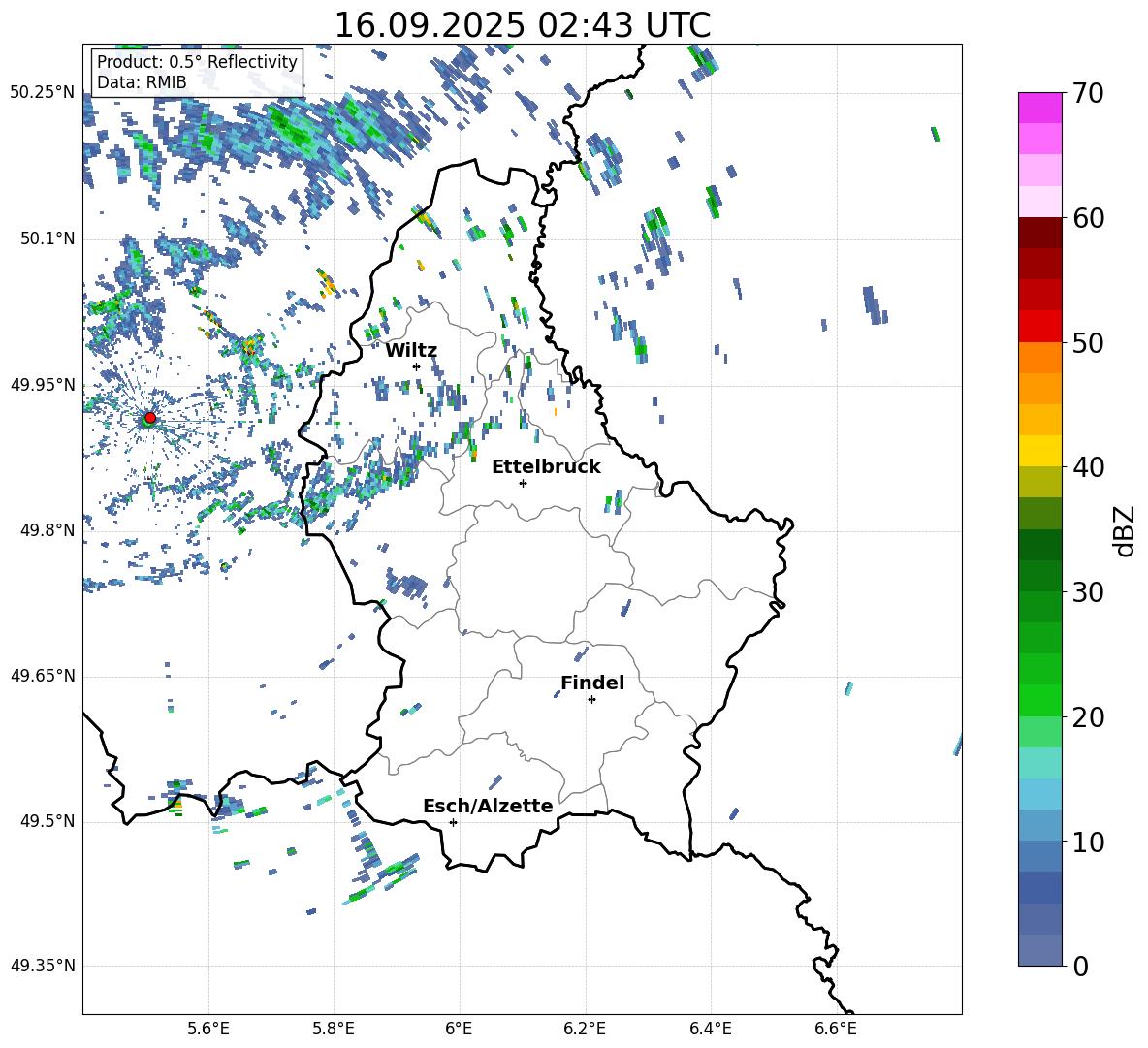Click the colorbar tick label 10
Screen dimensions: 1148x1048
click(1088, 842)
